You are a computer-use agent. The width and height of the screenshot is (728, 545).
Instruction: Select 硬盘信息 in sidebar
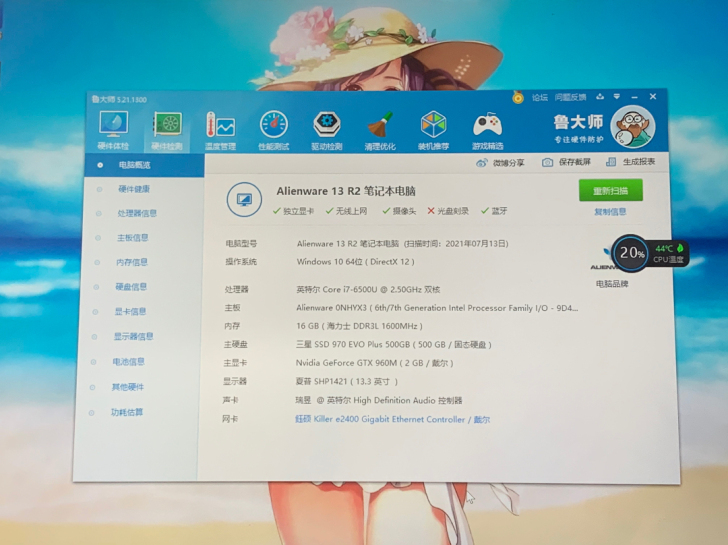131,287
